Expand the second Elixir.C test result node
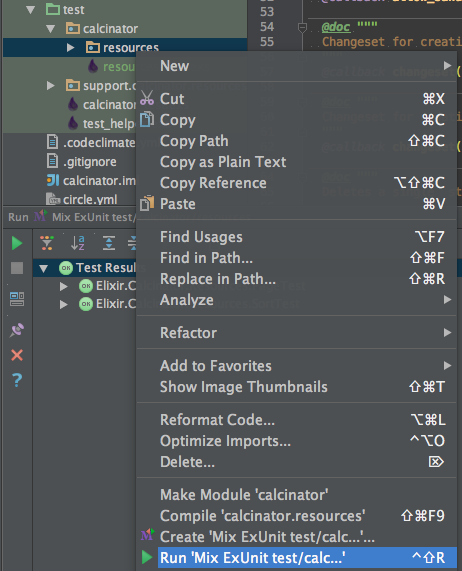 point(64,304)
